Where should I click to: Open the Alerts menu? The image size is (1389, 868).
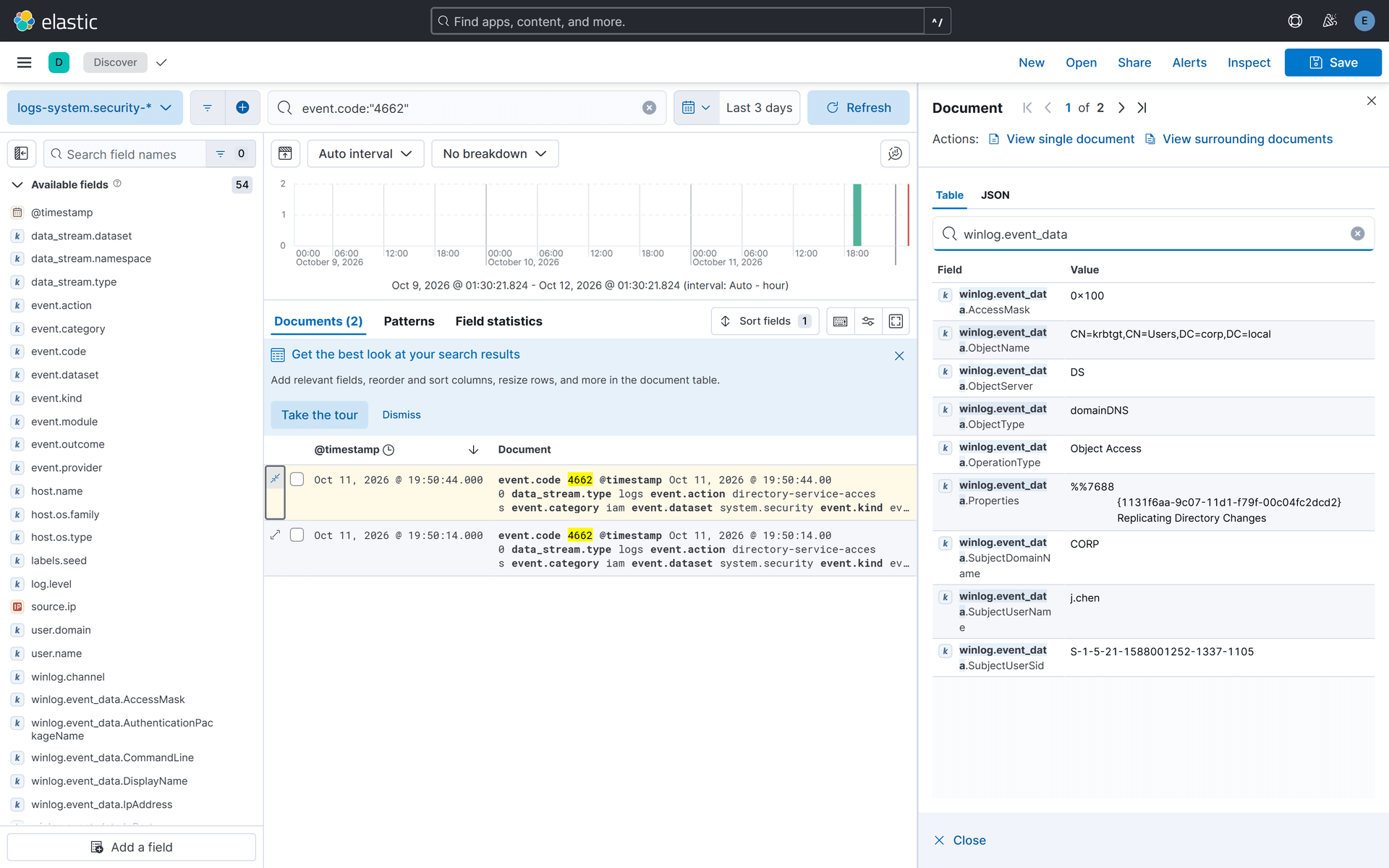tap(1189, 62)
